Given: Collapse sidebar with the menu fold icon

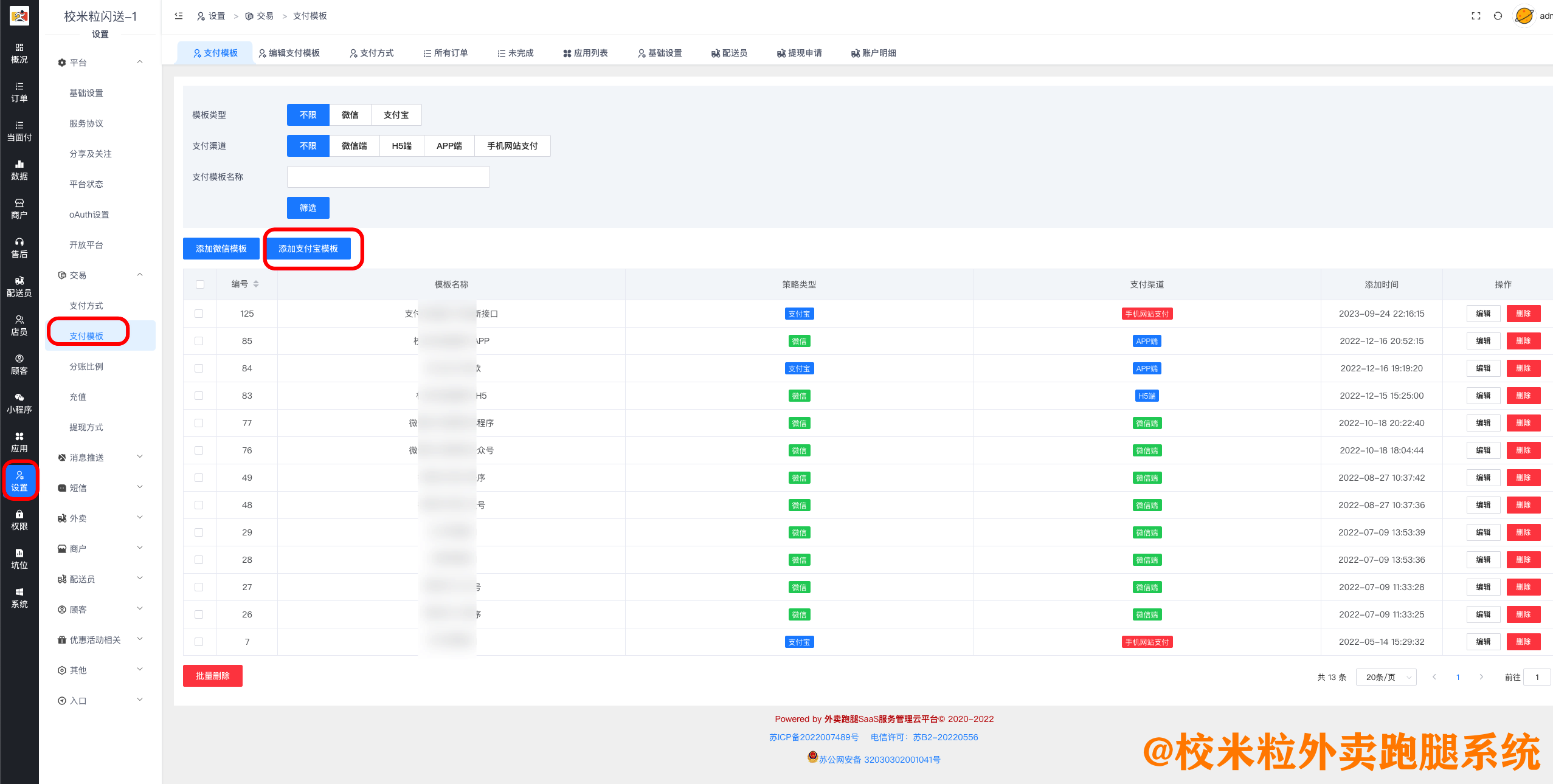Looking at the screenshot, I should coord(179,16).
